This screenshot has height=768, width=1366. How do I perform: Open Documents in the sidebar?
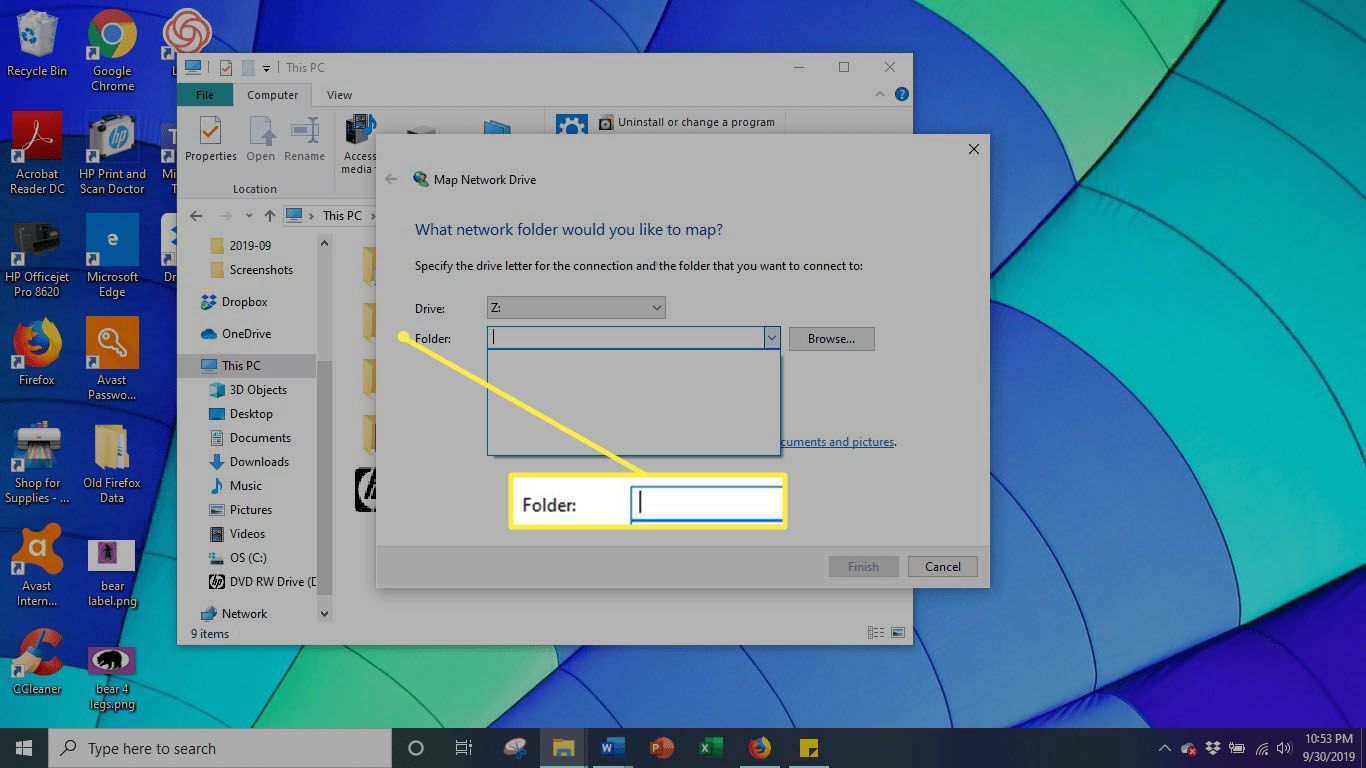(x=250, y=437)
